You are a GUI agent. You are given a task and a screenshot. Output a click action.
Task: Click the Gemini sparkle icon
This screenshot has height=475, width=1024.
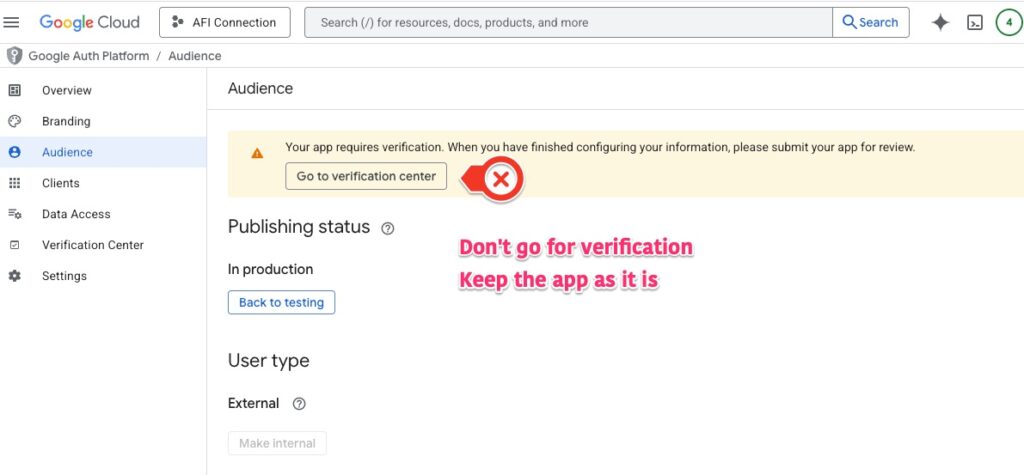(x=940, y=22)
